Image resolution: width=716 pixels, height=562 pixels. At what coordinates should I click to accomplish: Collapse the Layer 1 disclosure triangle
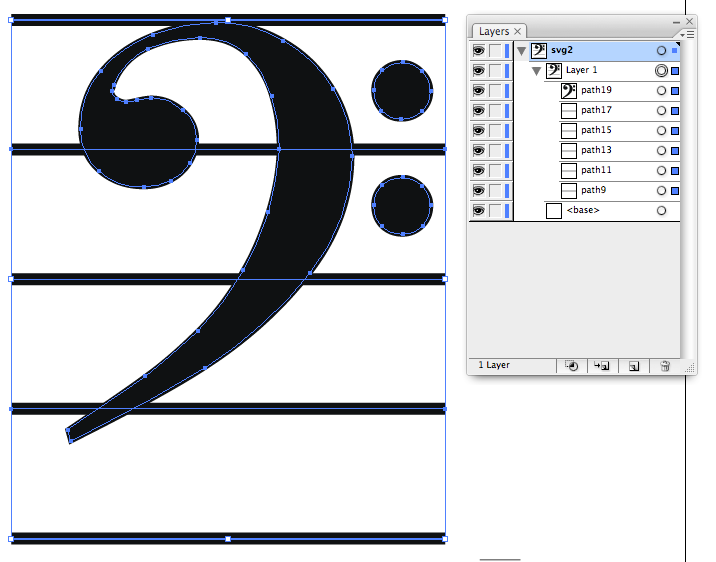537,70
